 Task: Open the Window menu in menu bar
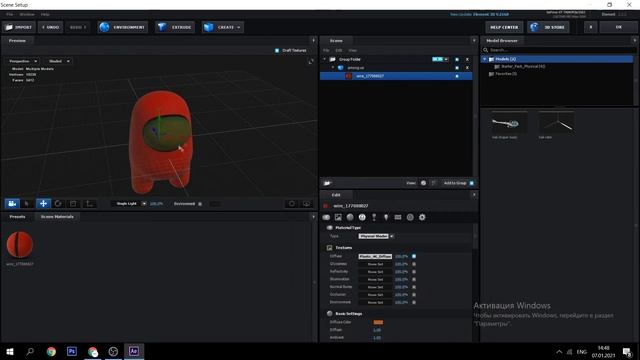click(27, 14)
